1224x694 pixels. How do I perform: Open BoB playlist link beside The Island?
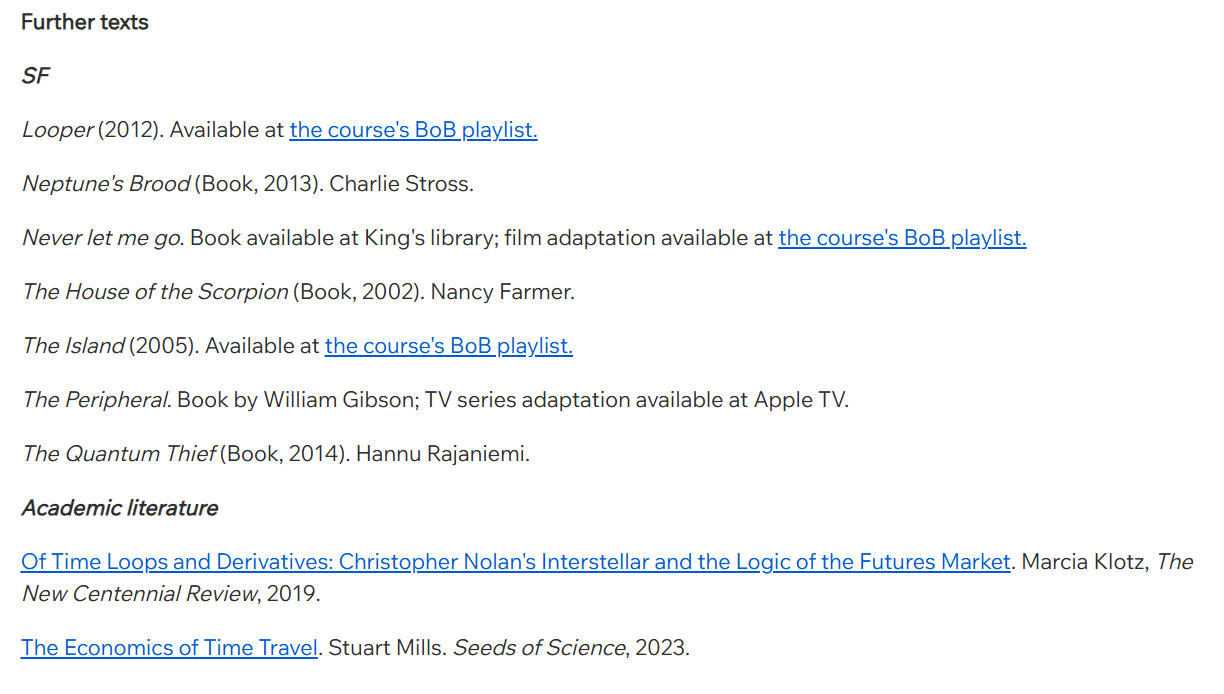tap(448, 346)
